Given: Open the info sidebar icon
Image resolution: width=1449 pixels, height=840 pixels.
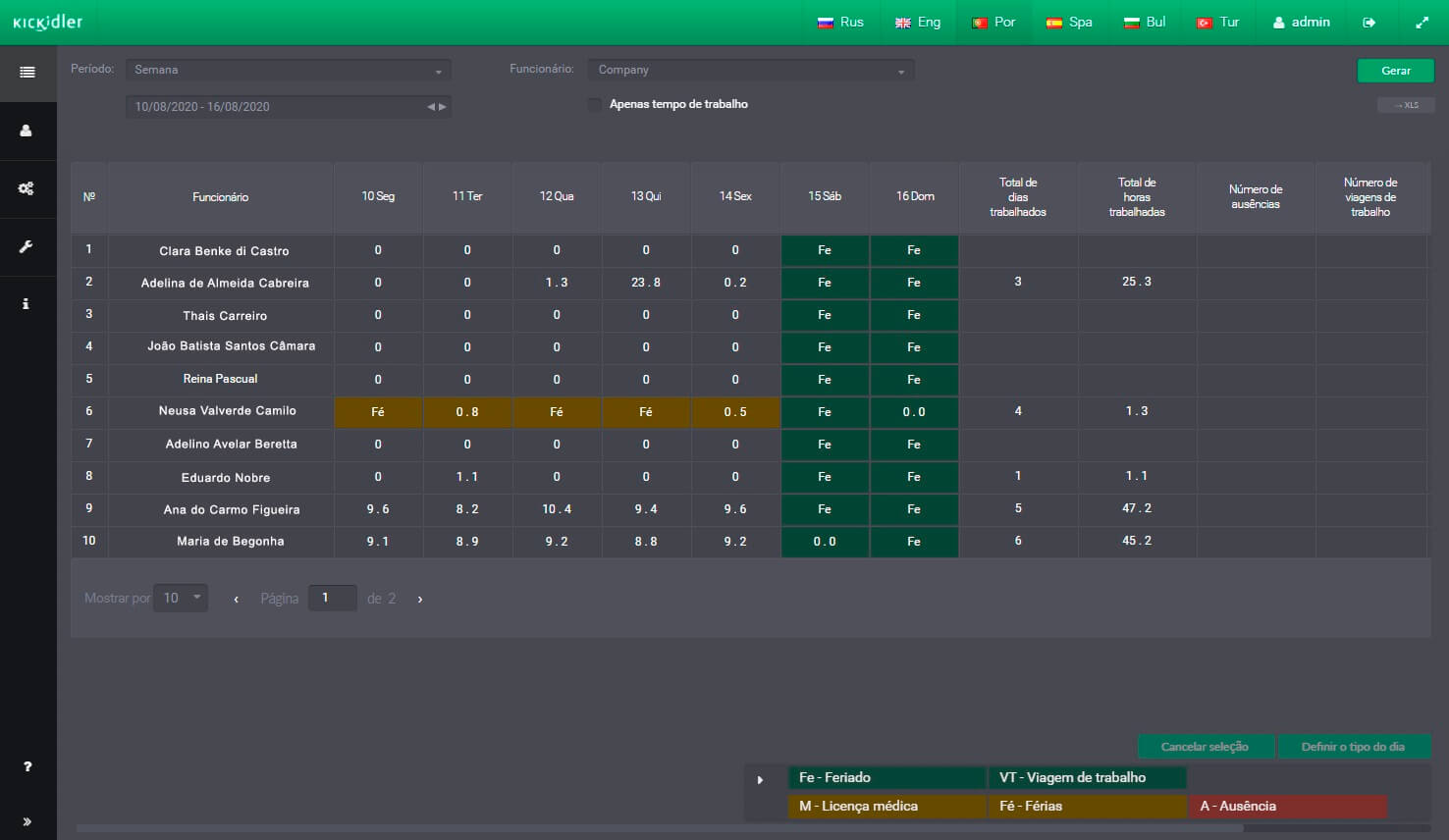Looking at the screenshot, I should [27, 304].
